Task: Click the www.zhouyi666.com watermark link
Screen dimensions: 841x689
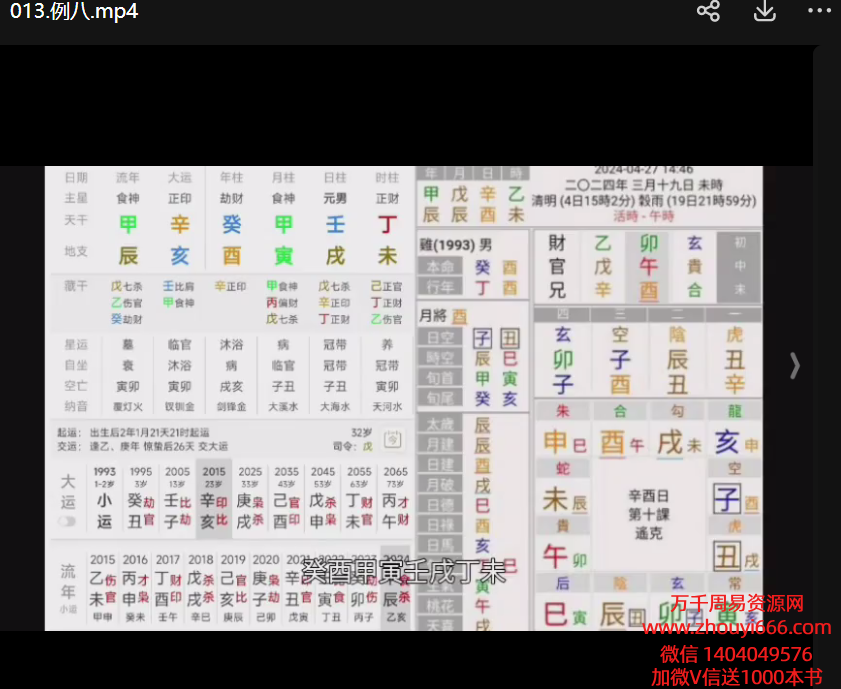Action: (x=737, y=628)
